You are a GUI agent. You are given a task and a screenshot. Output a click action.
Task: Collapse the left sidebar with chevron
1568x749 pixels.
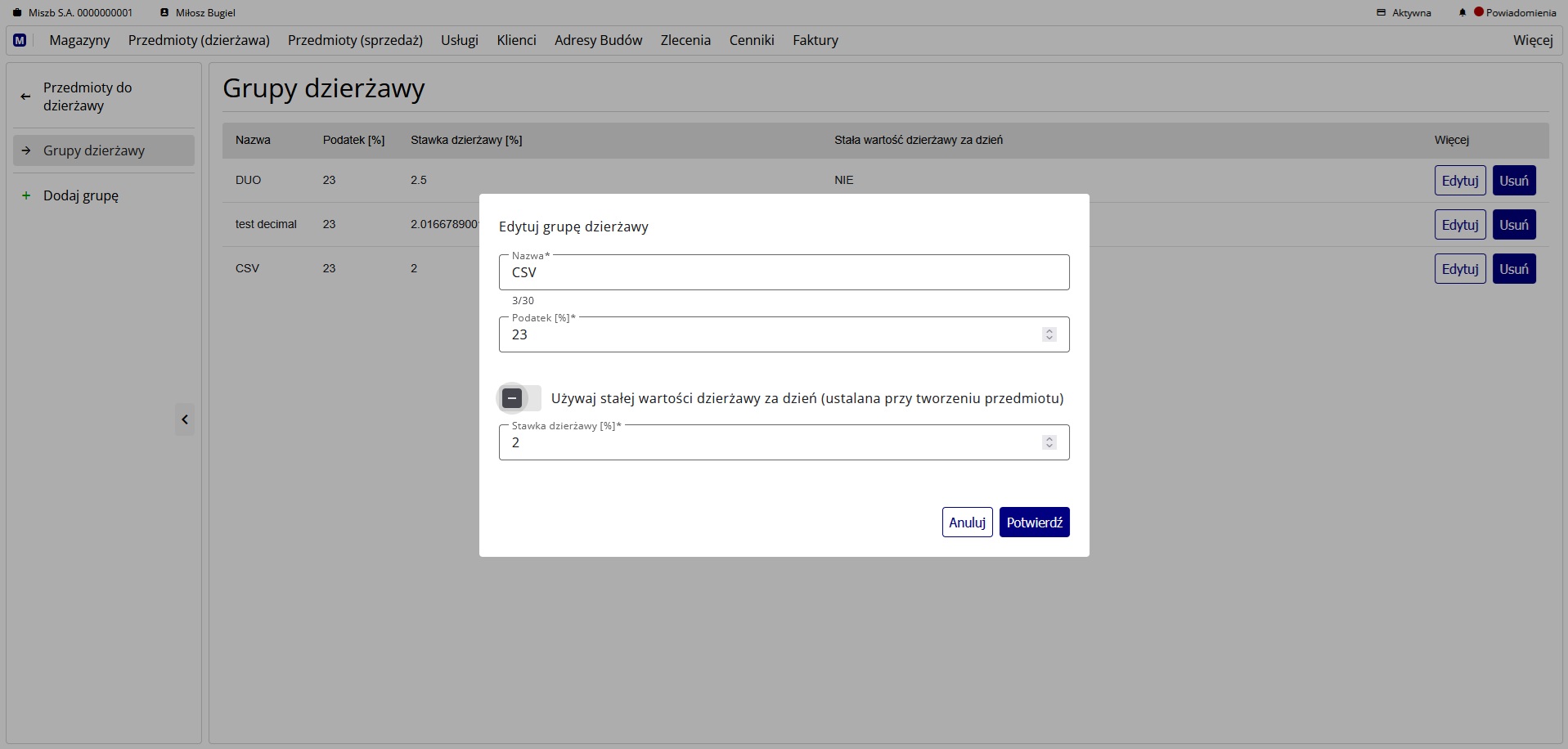(x=185, y=419)
